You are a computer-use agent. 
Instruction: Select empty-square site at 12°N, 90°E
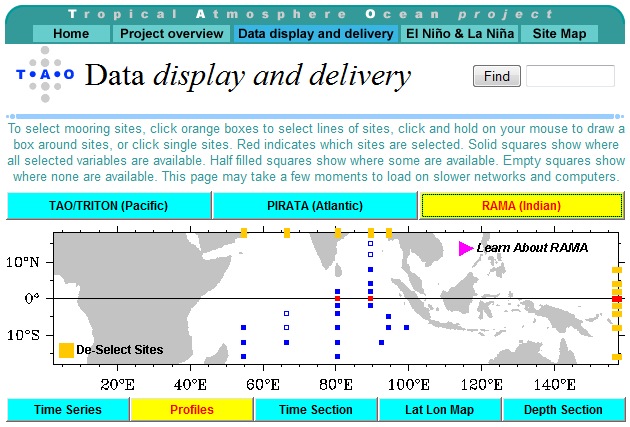coord(370,254)
